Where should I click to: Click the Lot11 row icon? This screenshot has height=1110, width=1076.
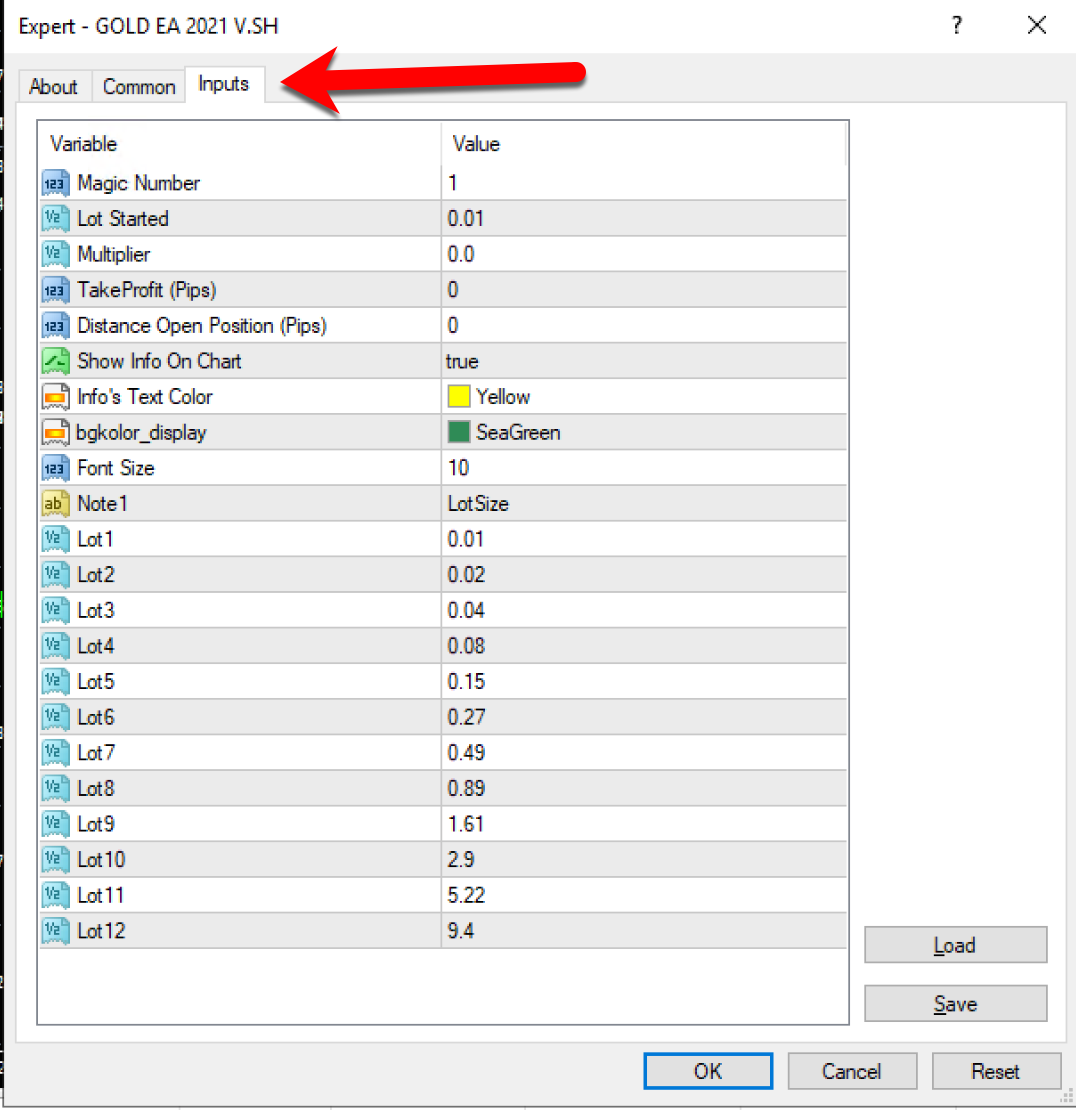55,896
